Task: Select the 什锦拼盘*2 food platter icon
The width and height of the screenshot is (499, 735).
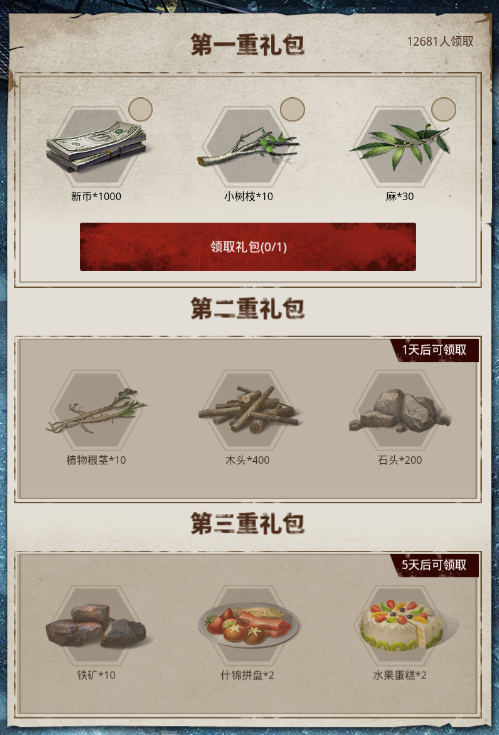Action: [x=248, y=625]
